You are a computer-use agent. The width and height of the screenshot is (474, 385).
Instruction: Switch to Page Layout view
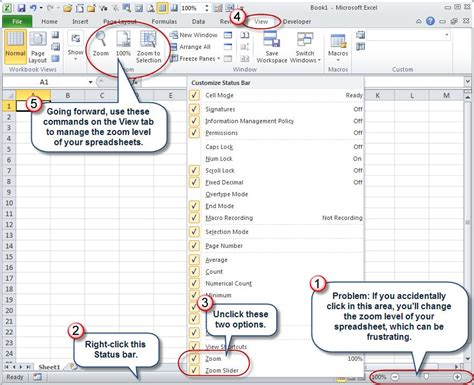pos(38,47)
